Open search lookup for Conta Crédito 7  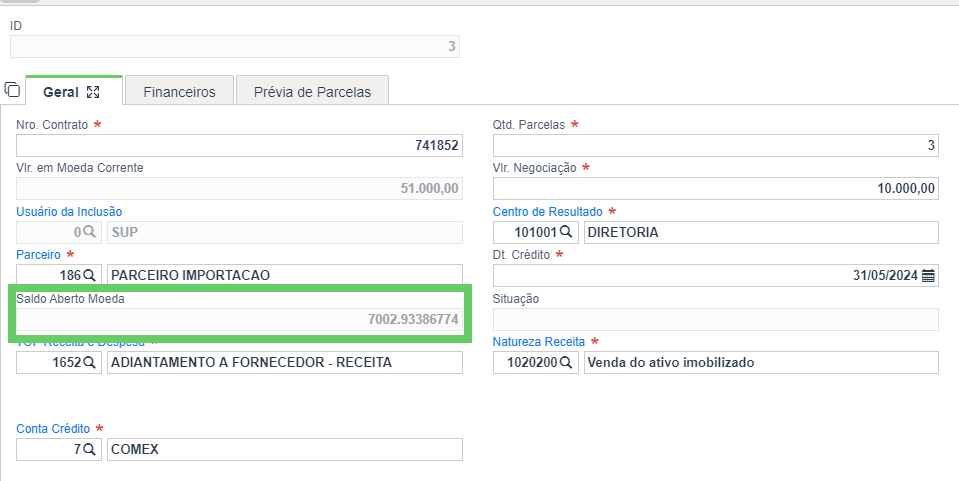pyautogui.click(x=89, y=449)
